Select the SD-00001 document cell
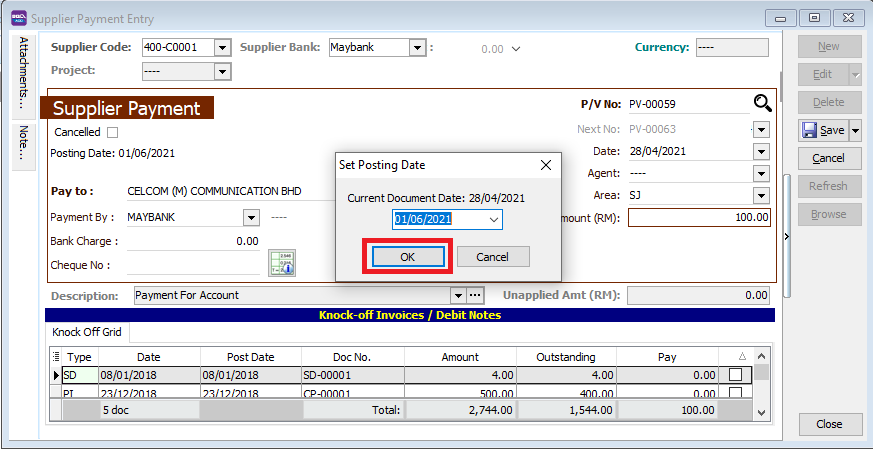The height and width of the screenshot is (449, 873). point(353,375)
